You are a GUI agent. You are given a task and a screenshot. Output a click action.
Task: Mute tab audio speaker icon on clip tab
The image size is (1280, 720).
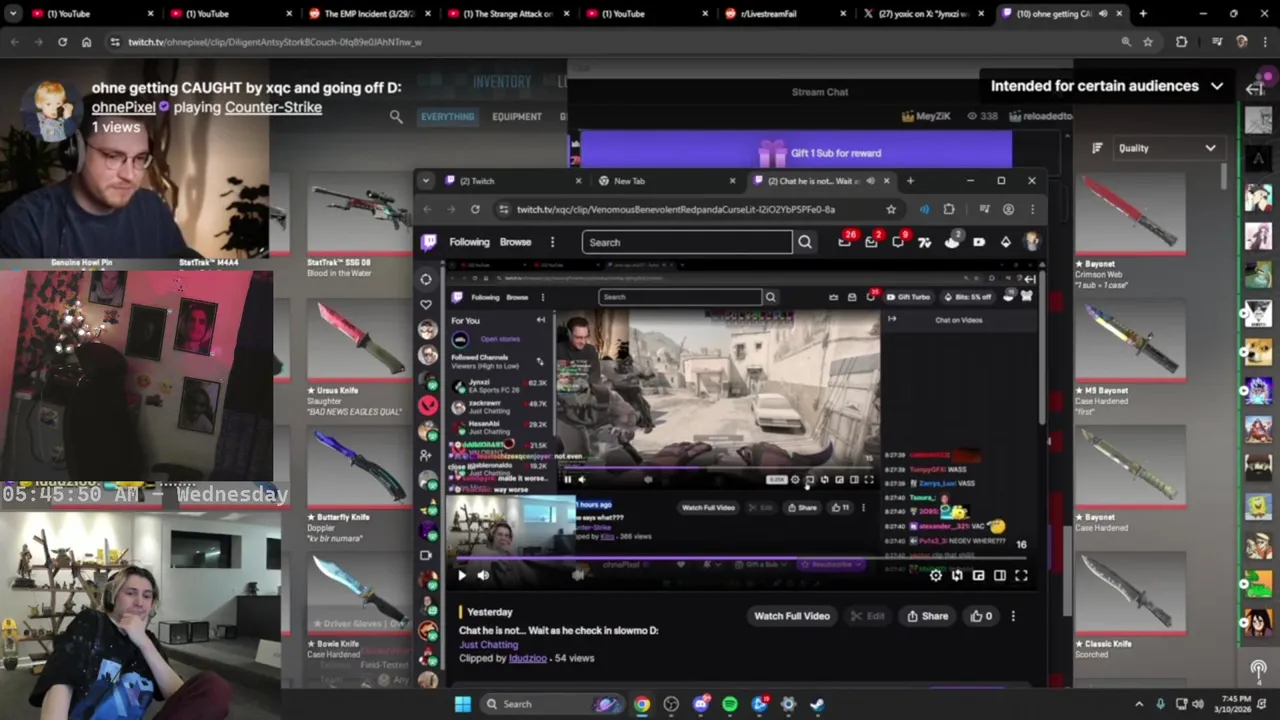[x=870, y=181]
